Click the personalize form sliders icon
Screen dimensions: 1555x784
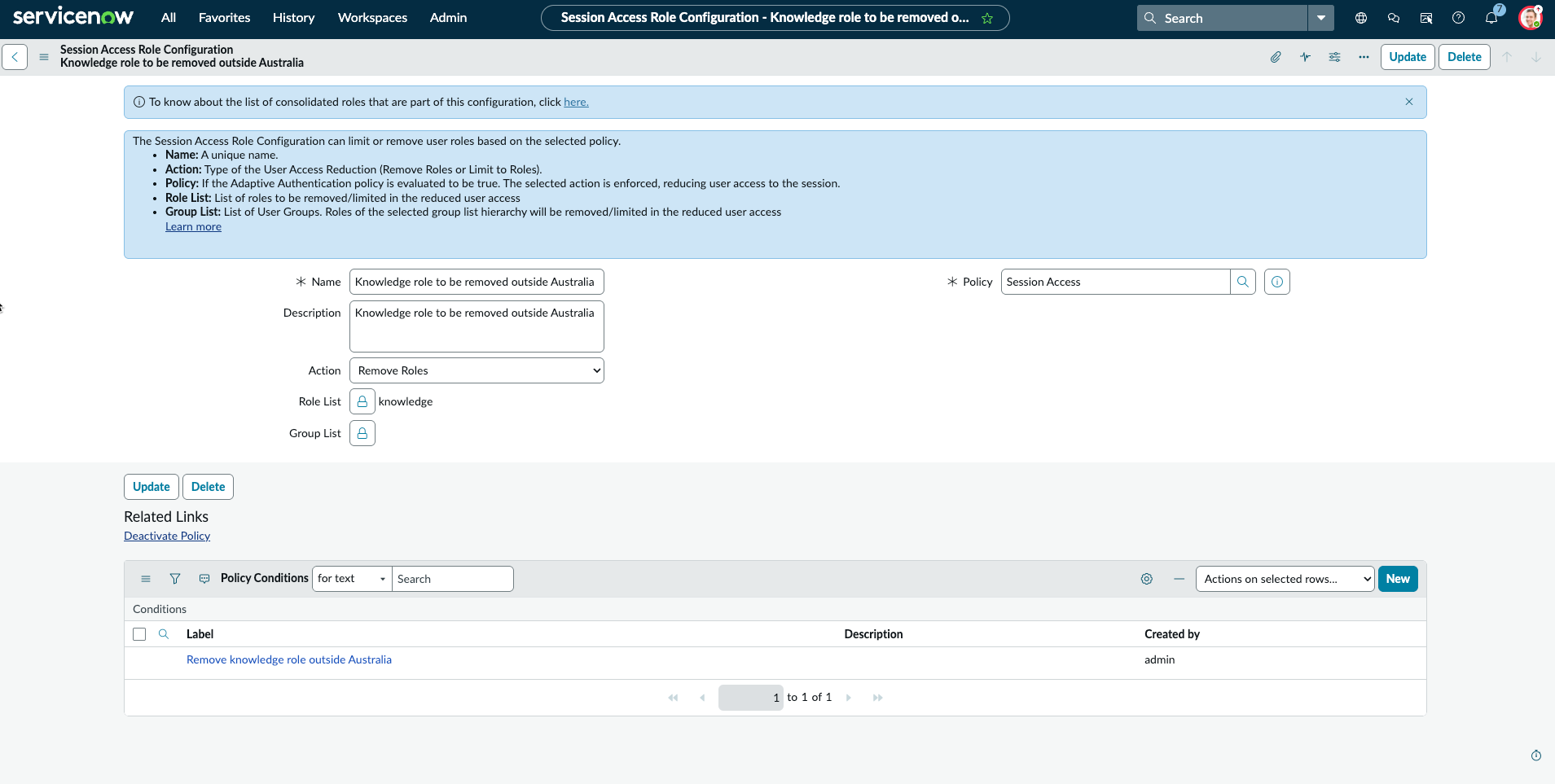click(x=1334, y=57)
